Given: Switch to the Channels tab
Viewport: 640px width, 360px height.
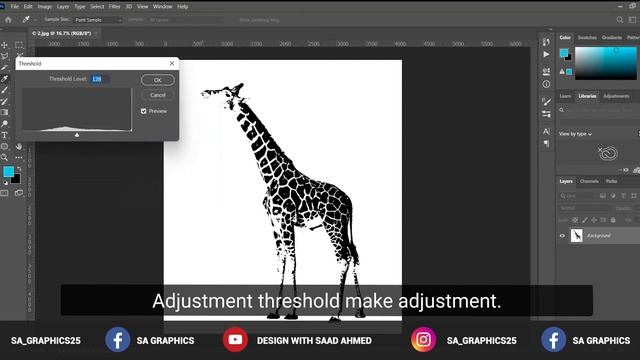Looking at the screenshot, I should tap(589, 181).
